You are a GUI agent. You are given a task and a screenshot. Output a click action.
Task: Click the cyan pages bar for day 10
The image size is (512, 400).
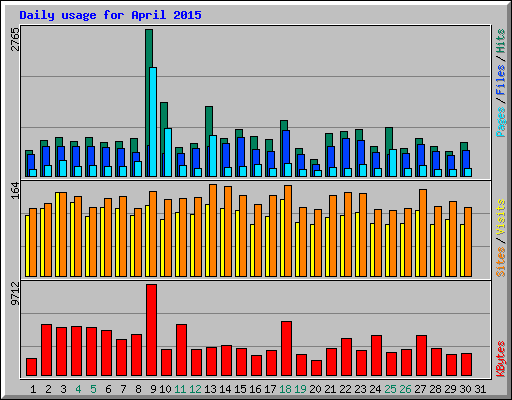coord(168,152)
